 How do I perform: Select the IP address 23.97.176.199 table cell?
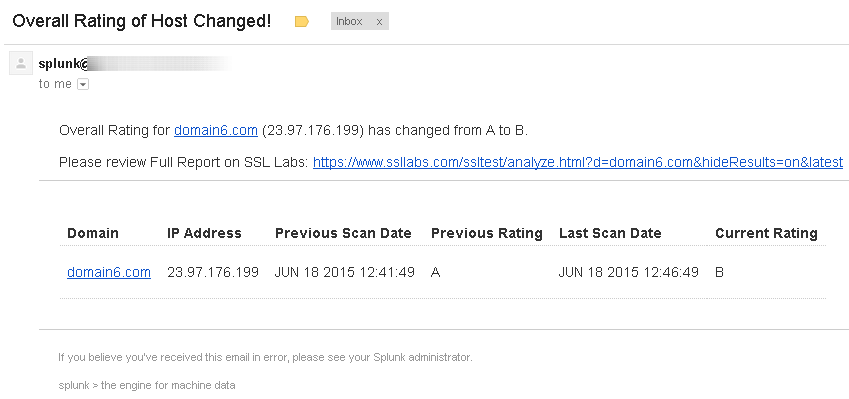pyautogui.click(x=213, y=272)
